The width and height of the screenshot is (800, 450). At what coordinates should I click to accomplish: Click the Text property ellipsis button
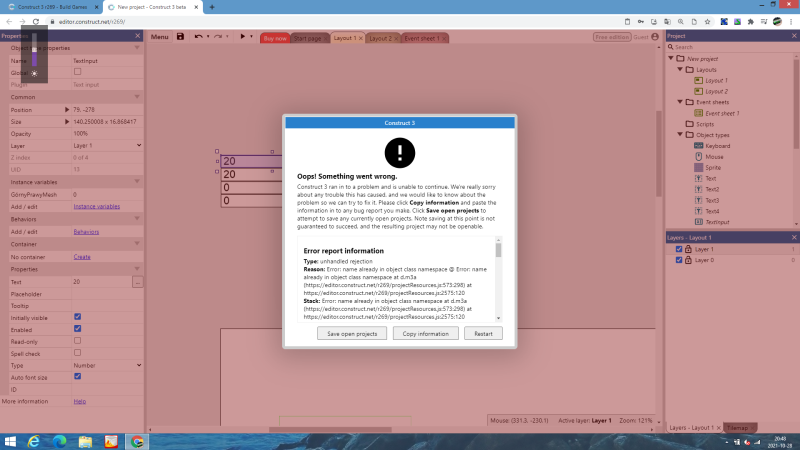137,282
